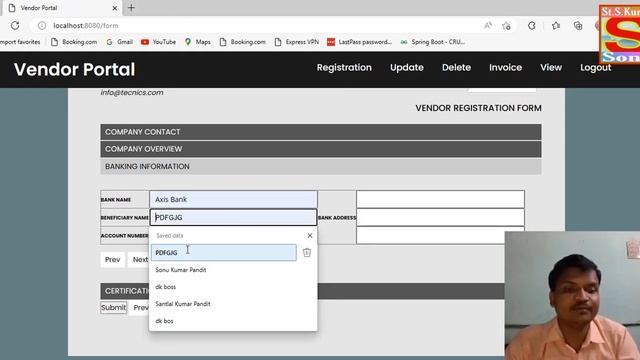Image resolution: width=640 pixels, height=360 pixels.
Task: Close the Saved data autofill popup
Action: 310,236
